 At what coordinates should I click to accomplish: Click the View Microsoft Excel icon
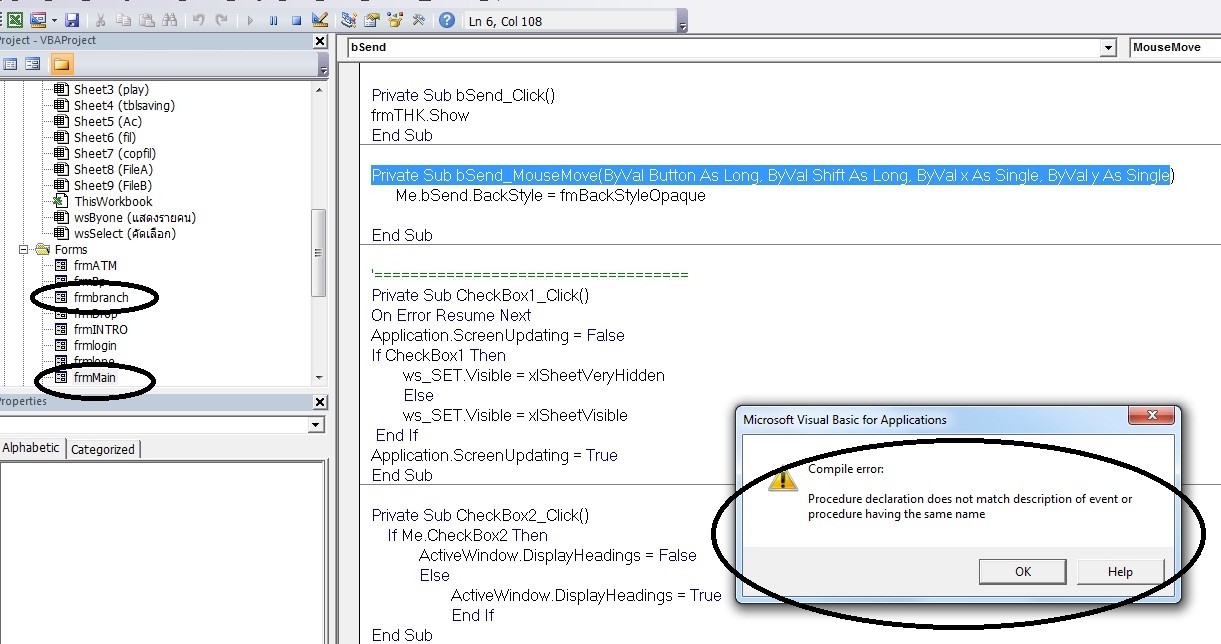point(15,20)
